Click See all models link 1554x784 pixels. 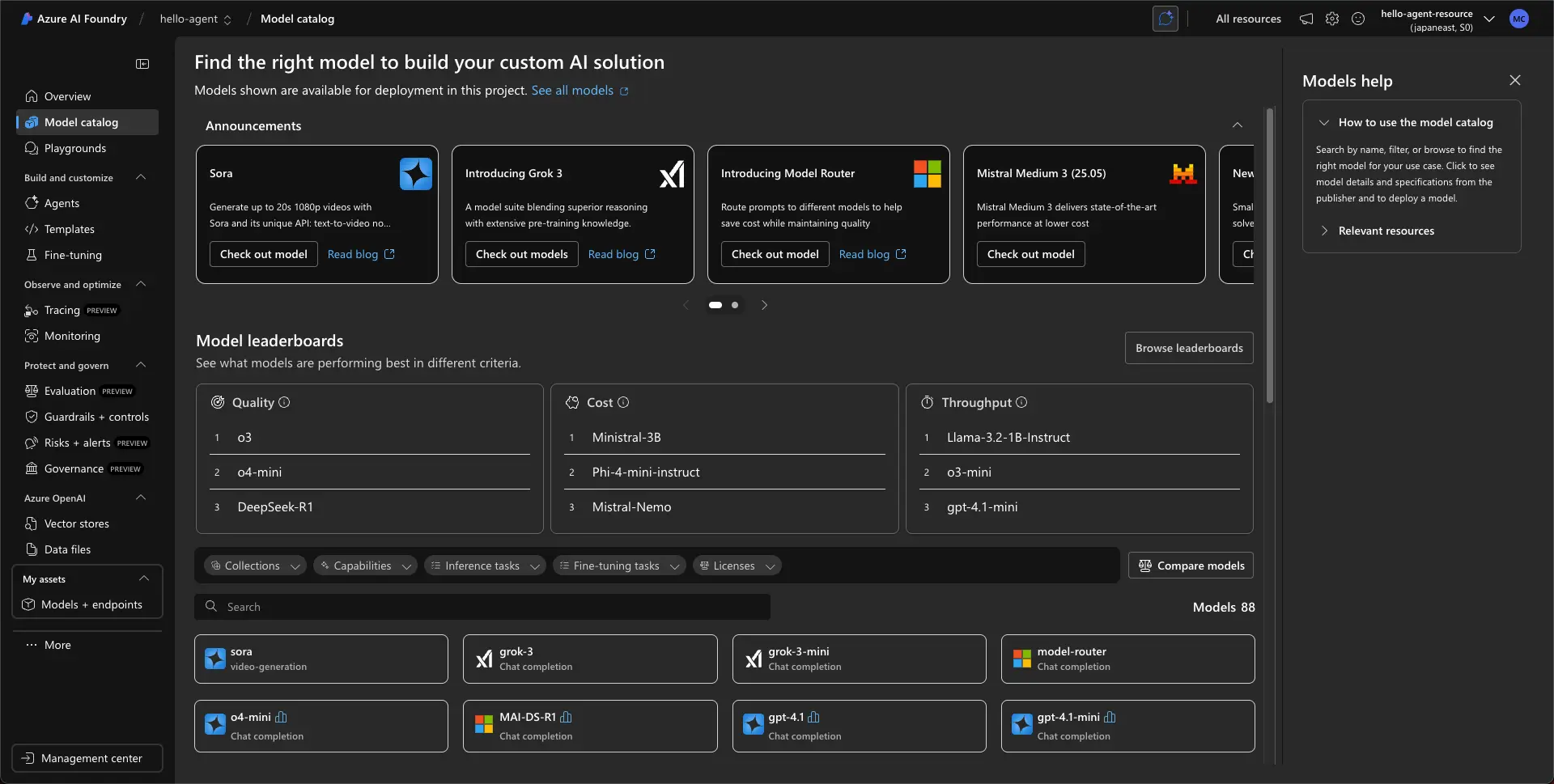coord(572,91)
